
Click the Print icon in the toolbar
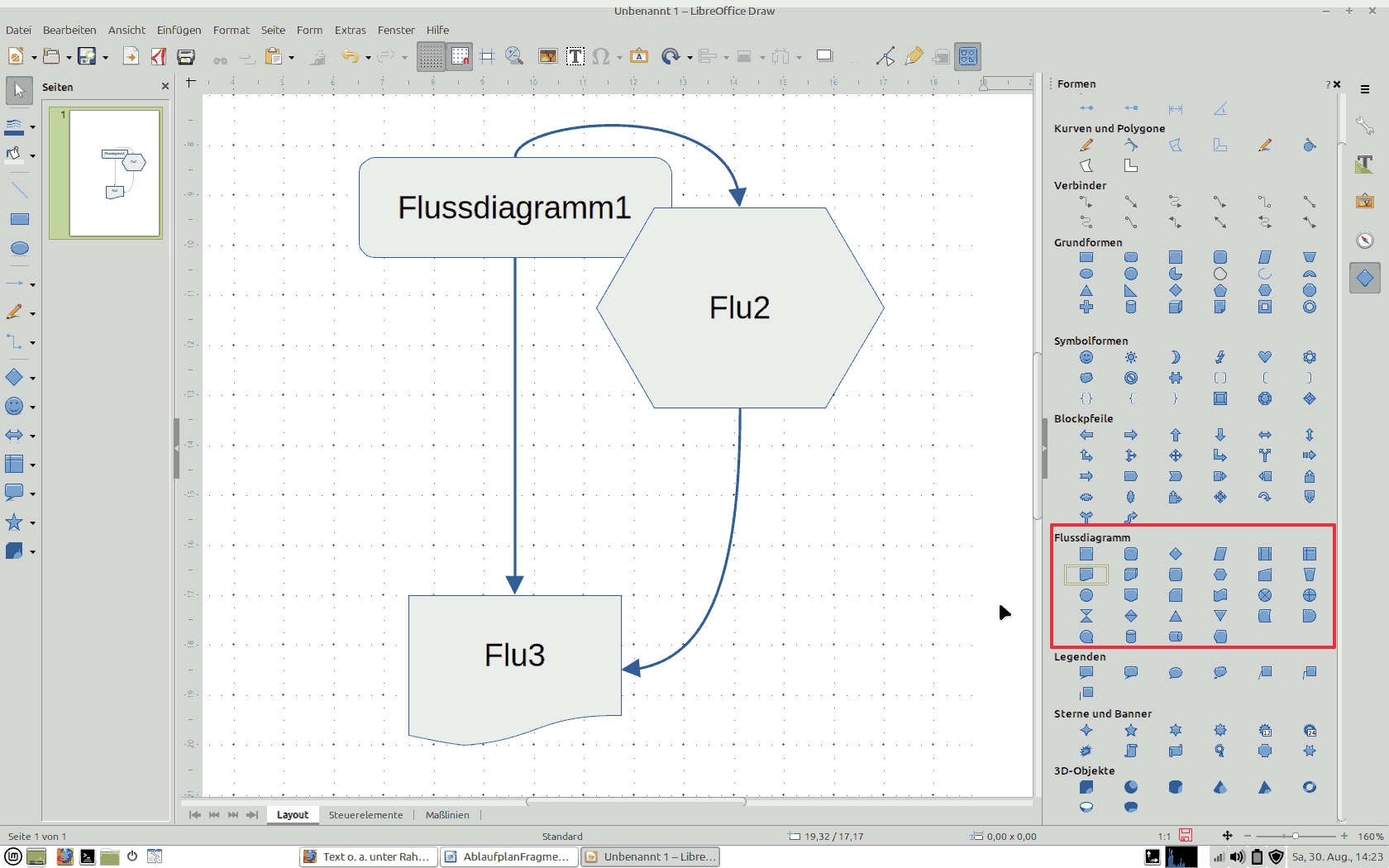(186, 56)
